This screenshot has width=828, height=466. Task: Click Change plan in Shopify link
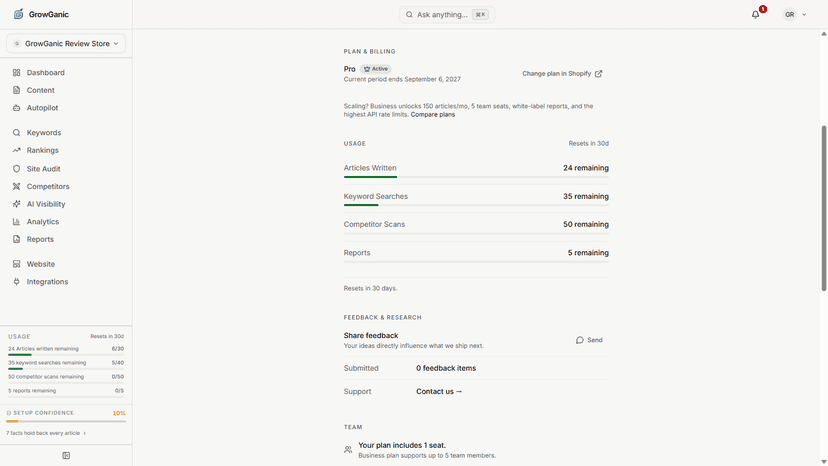coord(562,73)
